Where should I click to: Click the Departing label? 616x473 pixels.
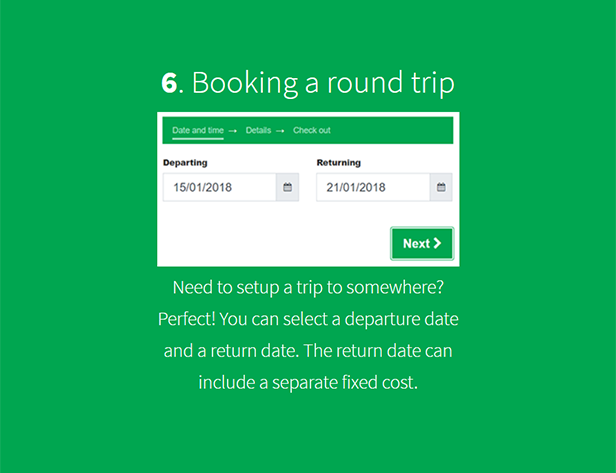tap(185, 163)
